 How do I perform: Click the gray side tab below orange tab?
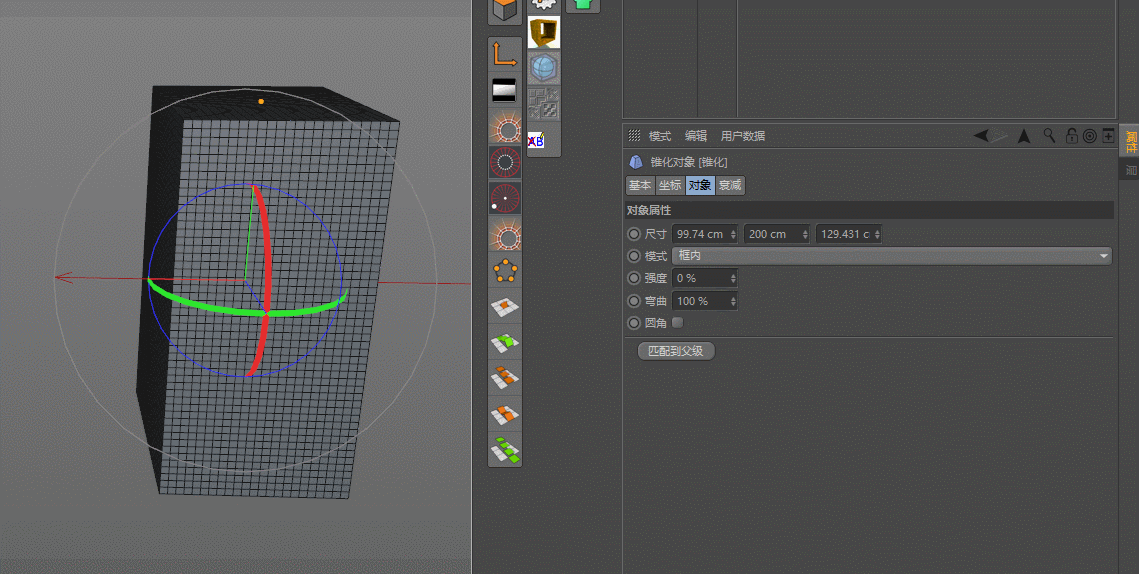[x=1130, y=170]
